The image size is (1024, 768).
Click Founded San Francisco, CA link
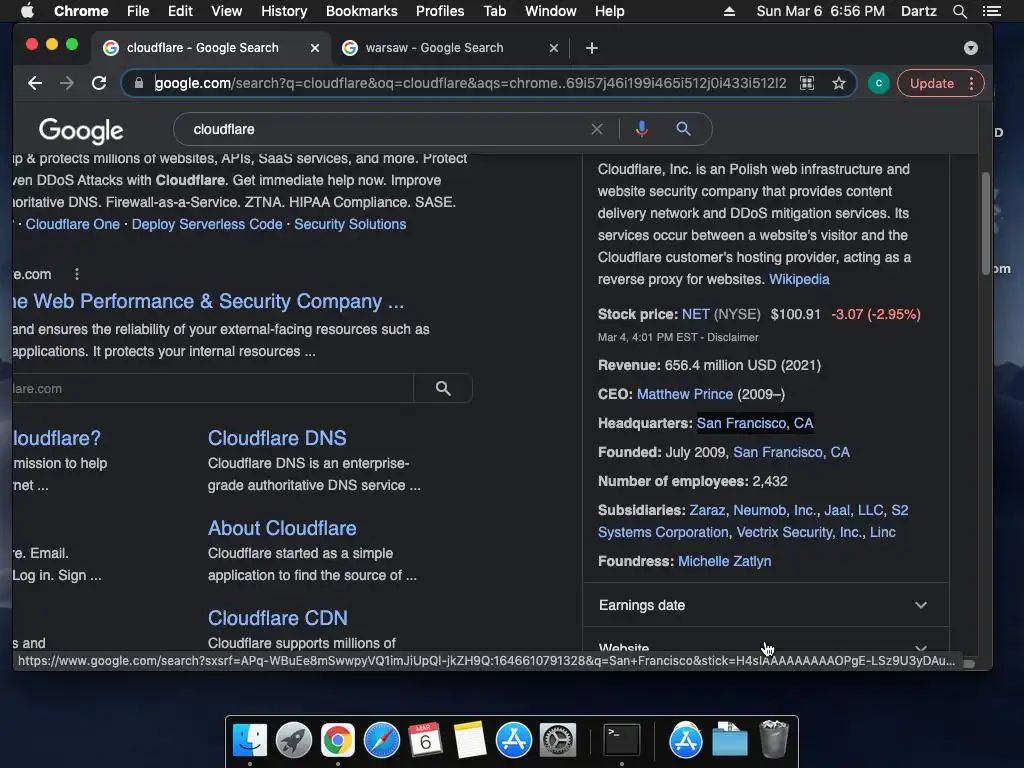coord(792,453)
